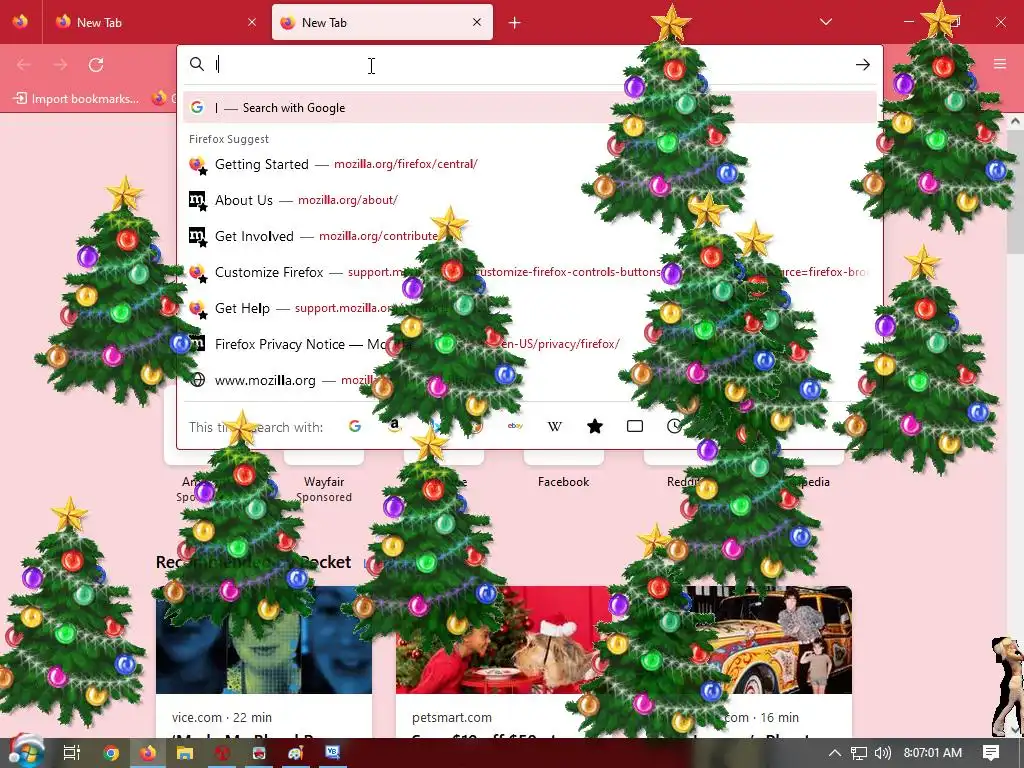Click Import bookmarks in the bookmarks toolbar
The height and width of the screenshot is (768, 1024).
coord(76,99)
